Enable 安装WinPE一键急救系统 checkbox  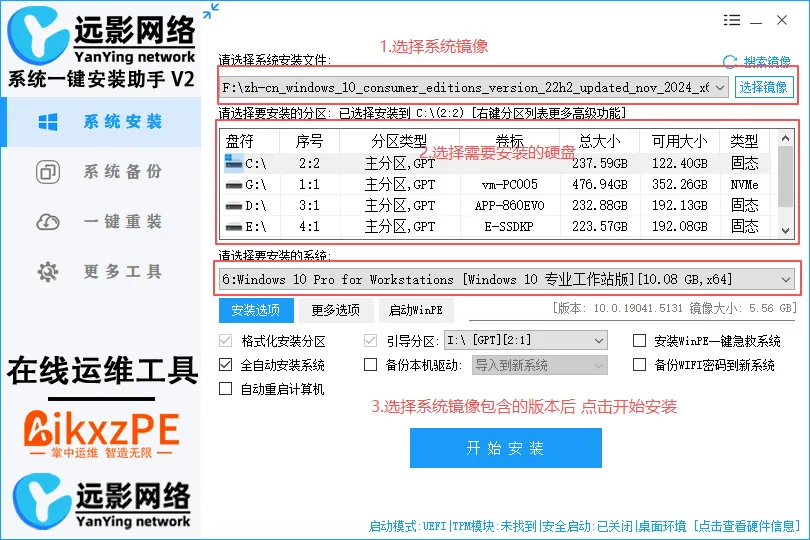pyautogui.click(x=640, y=341)
